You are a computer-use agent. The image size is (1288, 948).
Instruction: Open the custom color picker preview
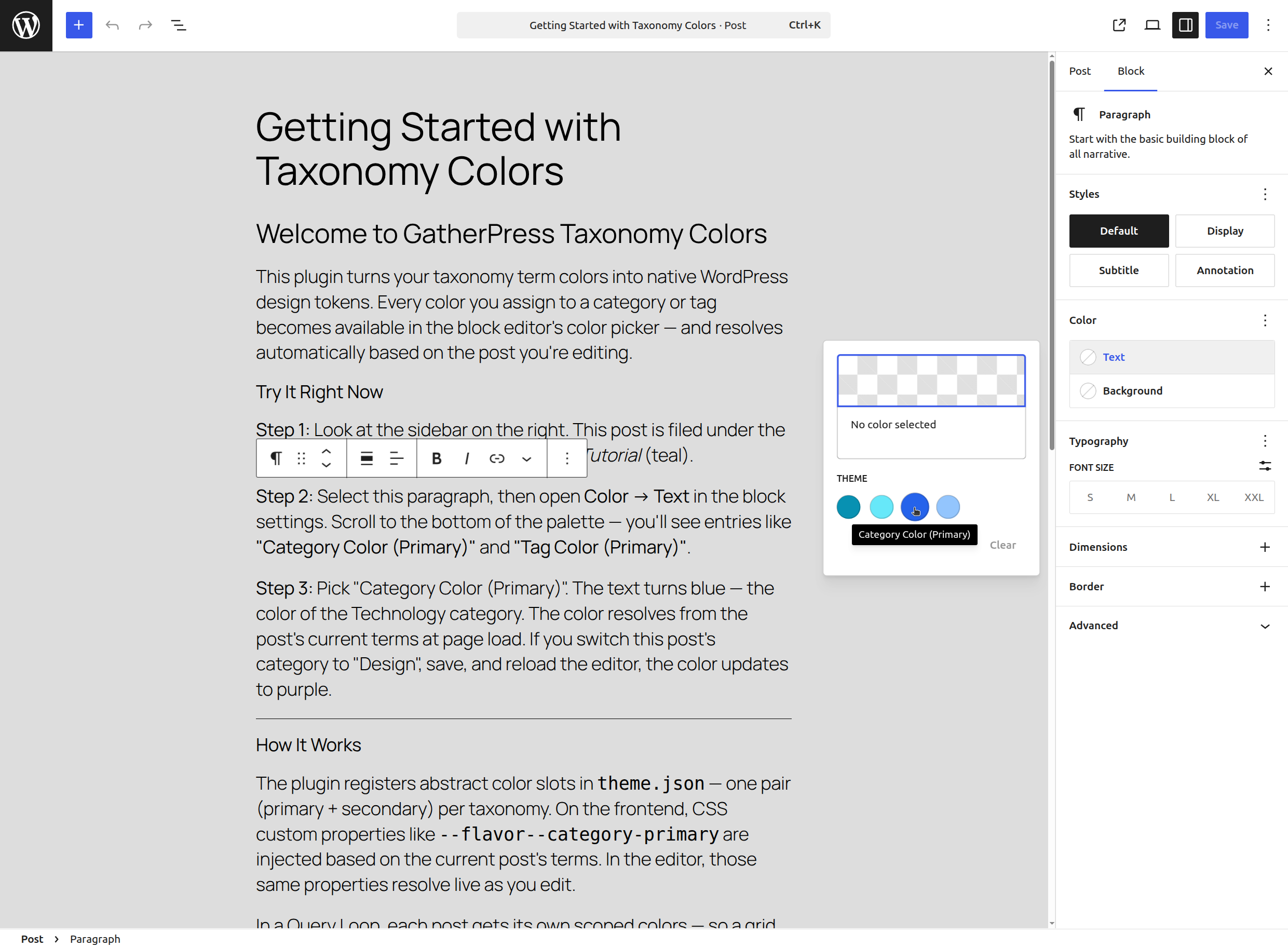931,381
